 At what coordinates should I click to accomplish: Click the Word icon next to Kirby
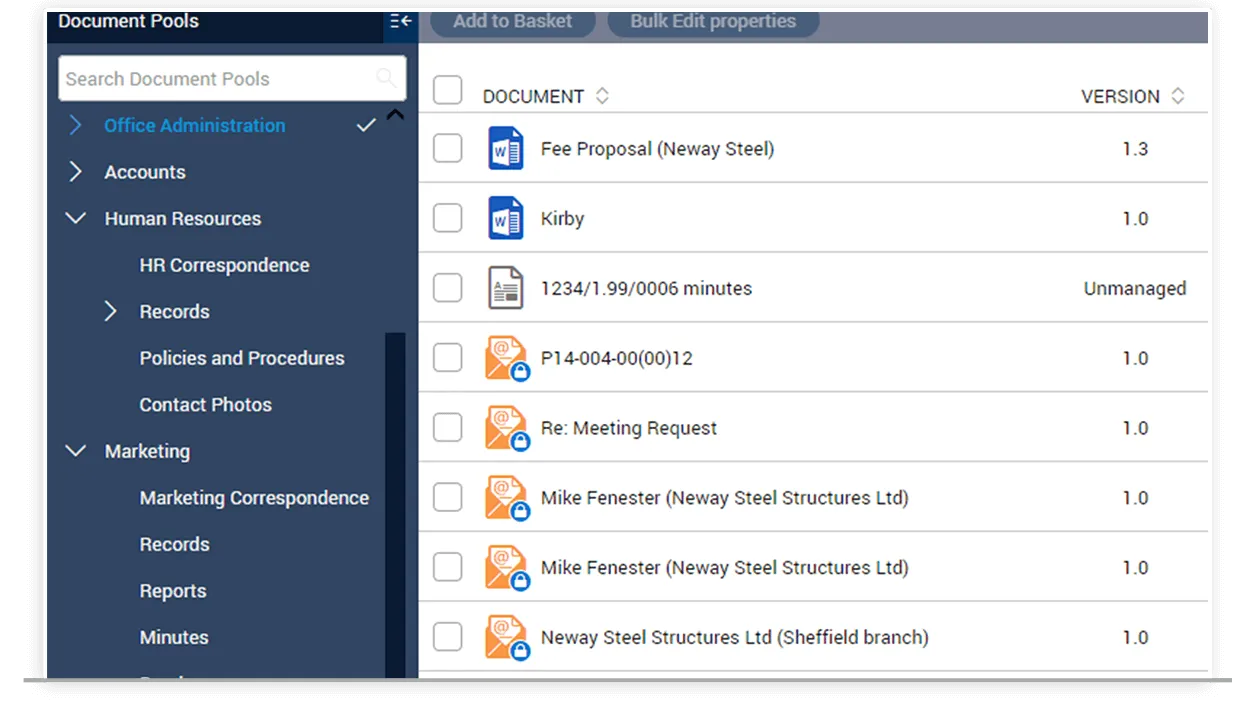tap(506, 218)
